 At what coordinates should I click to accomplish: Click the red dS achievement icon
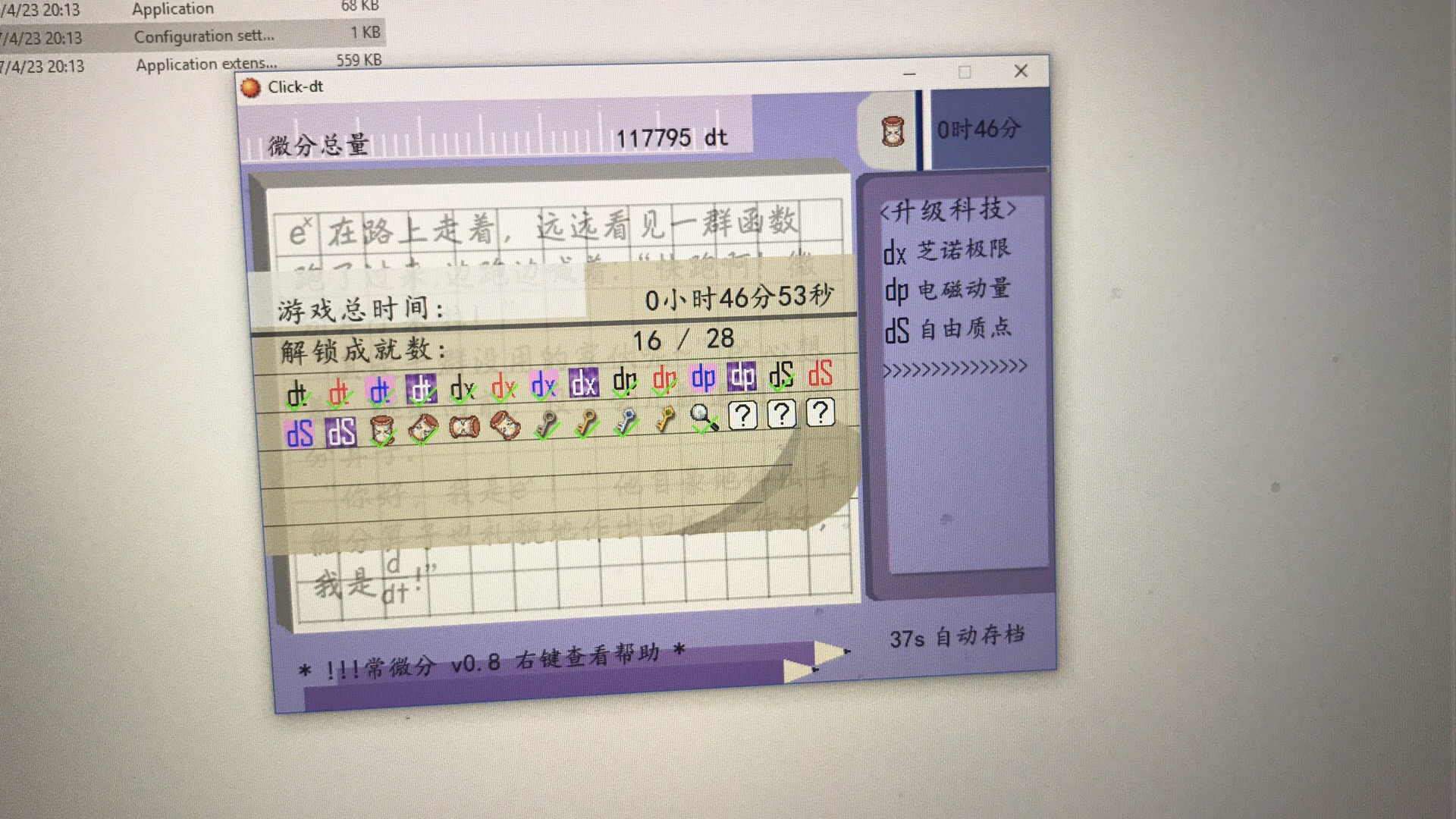[821, 373]
